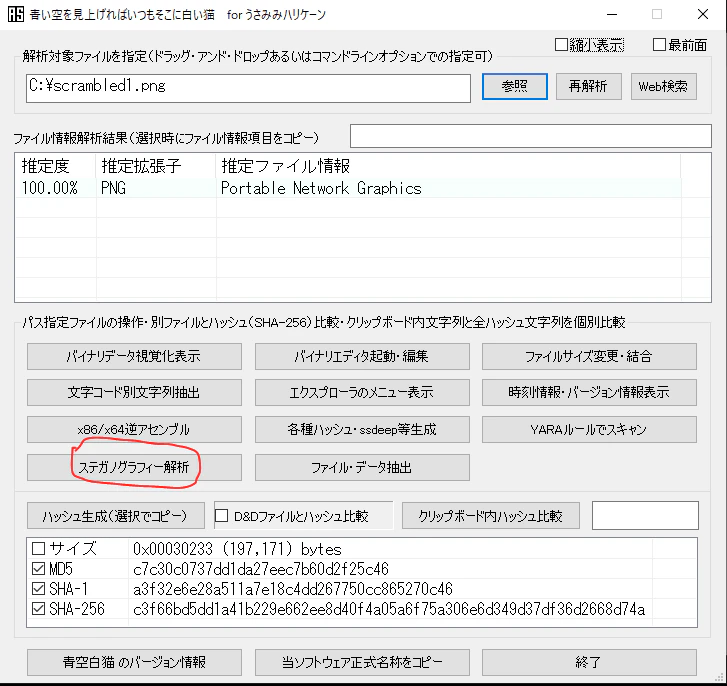Click the file path field C:¥scrambled1.png
The width and height of the screenshot is (727, 686).
point(249,88)
